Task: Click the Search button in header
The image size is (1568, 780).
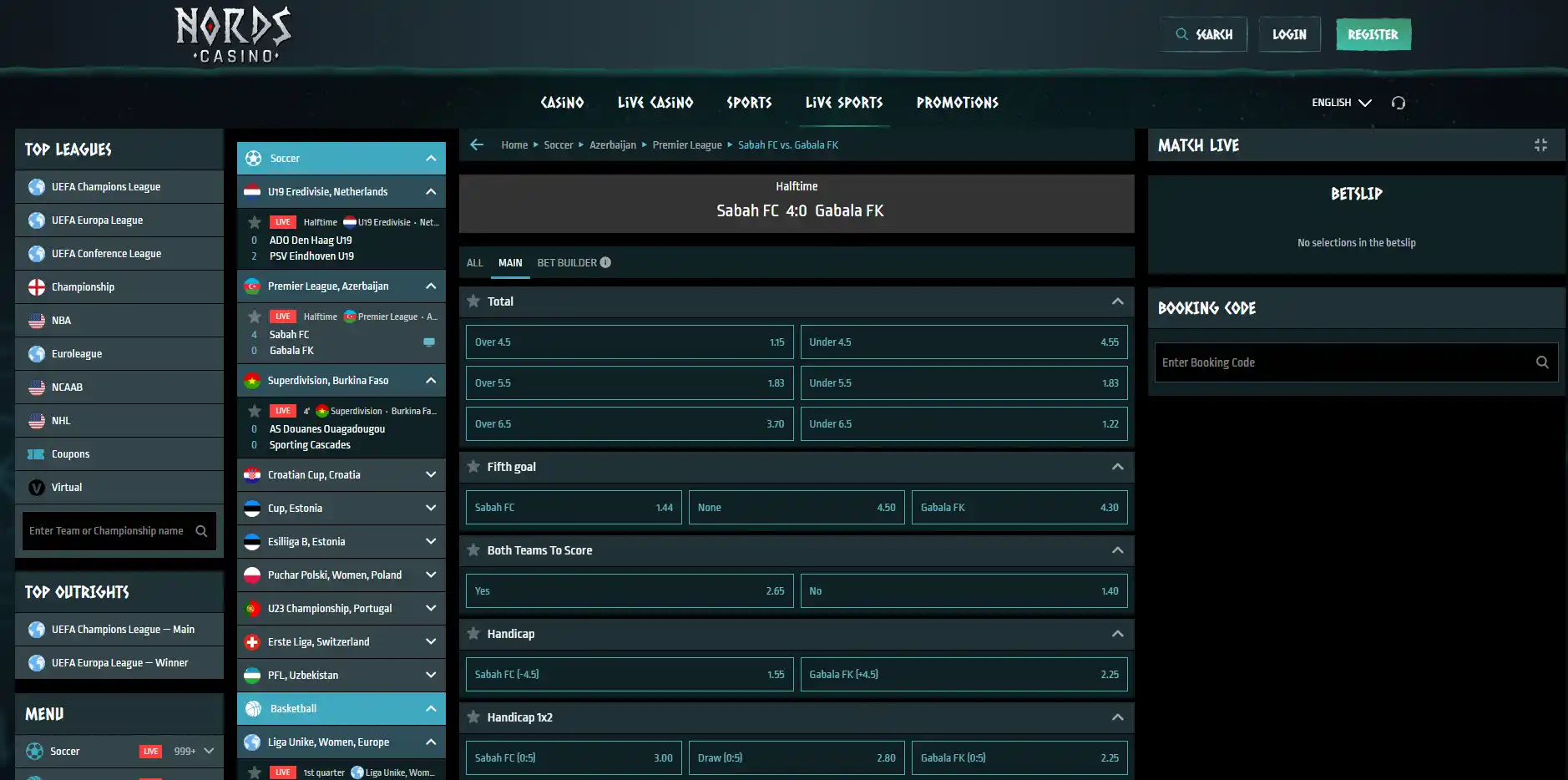Action: point(1204,34)
